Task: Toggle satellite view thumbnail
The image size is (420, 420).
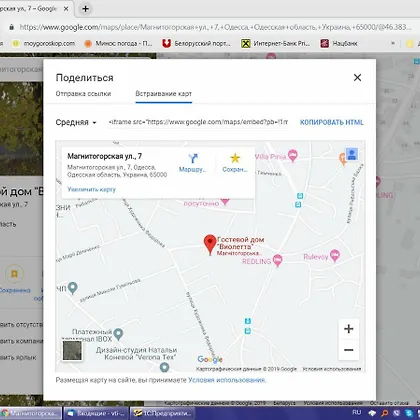Action: pyautogui.click(x=72, y=350)
